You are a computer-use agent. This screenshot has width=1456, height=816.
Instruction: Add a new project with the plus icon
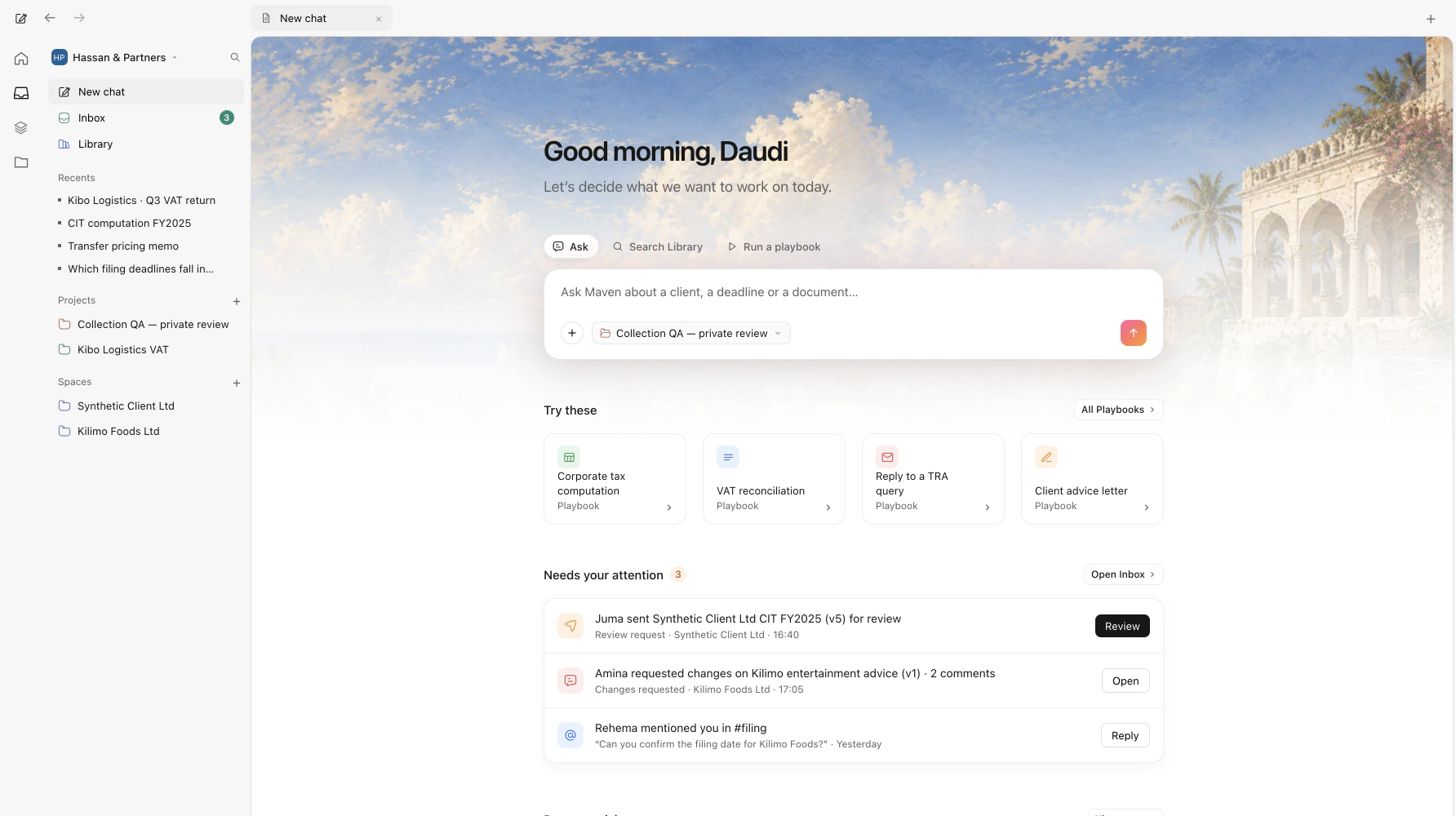(237, 301)
